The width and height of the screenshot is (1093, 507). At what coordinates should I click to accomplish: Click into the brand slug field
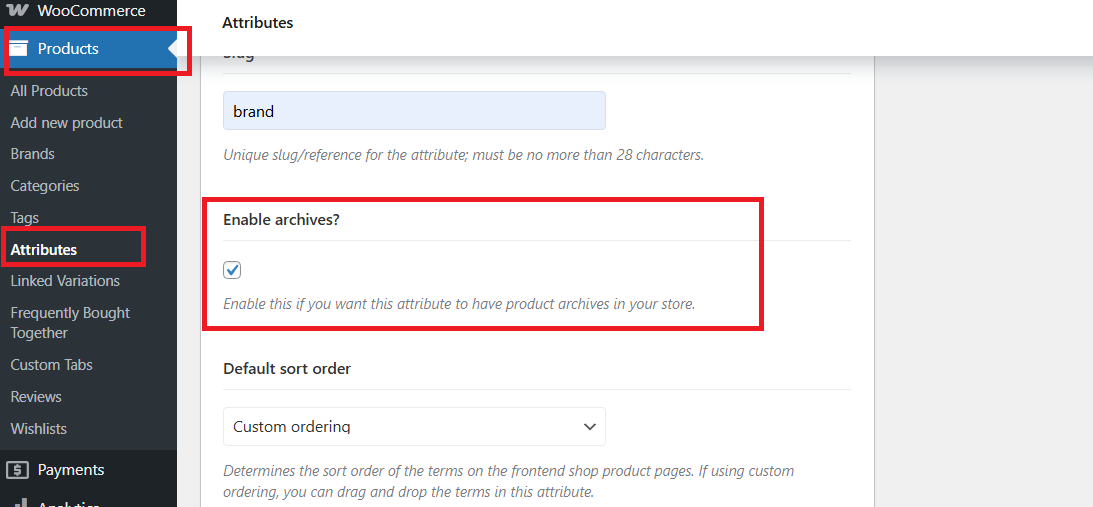[414, 110]
